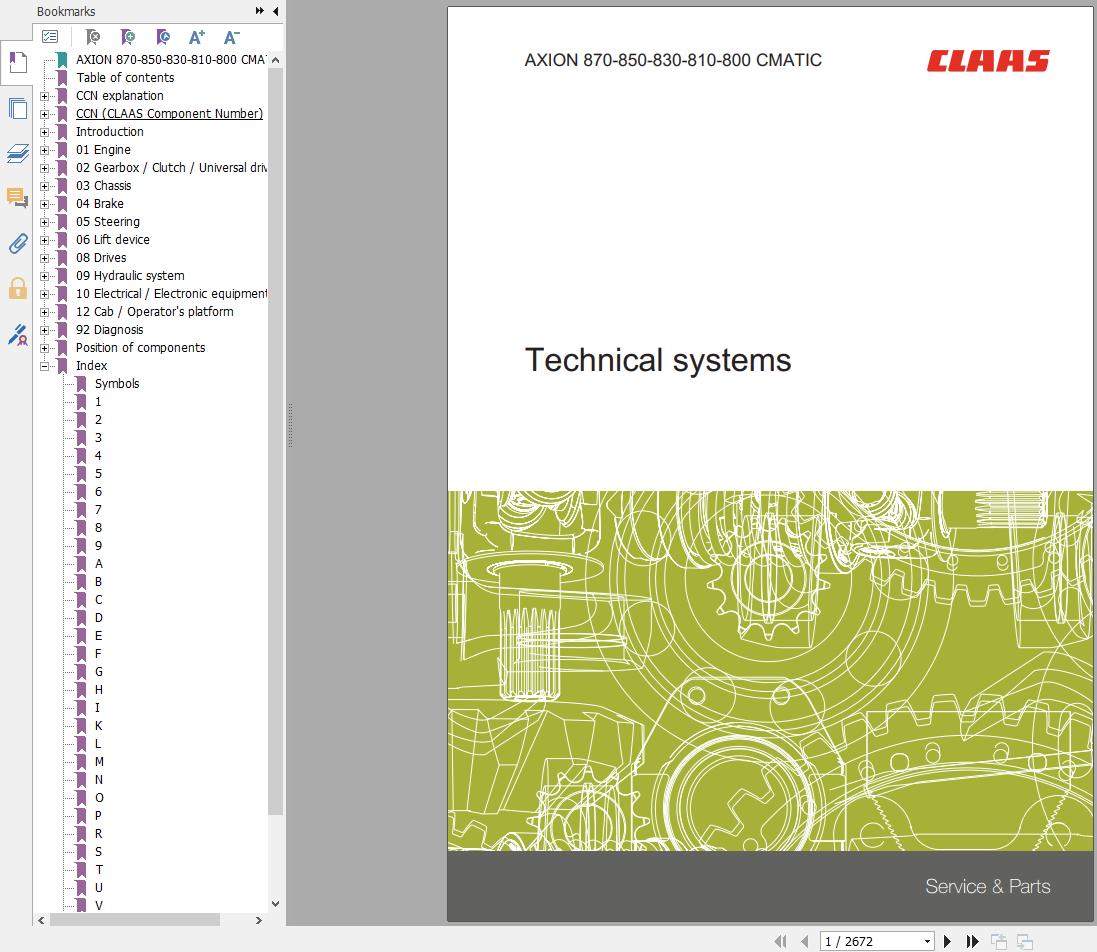
Task: Open the Comments panel icon
Action: [17, 198]
